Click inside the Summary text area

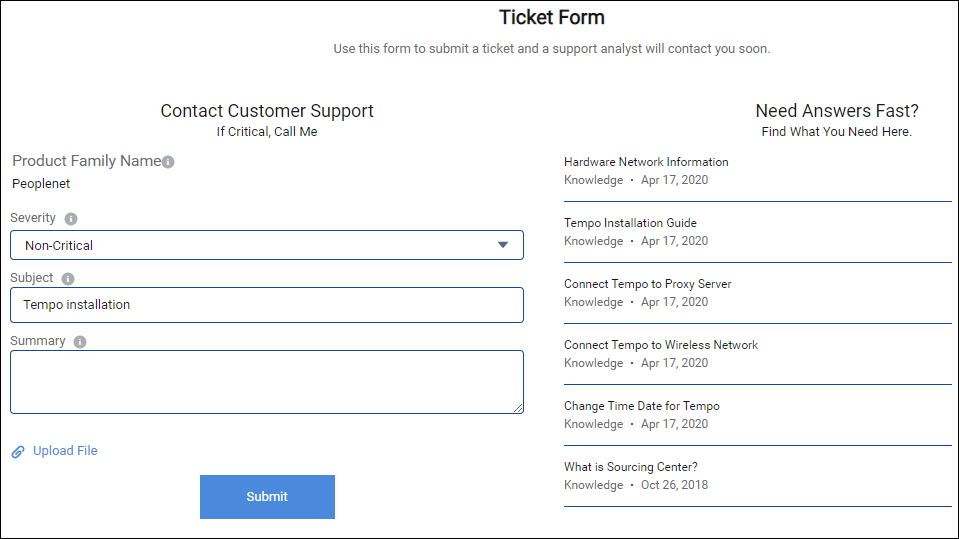[267, 382]
